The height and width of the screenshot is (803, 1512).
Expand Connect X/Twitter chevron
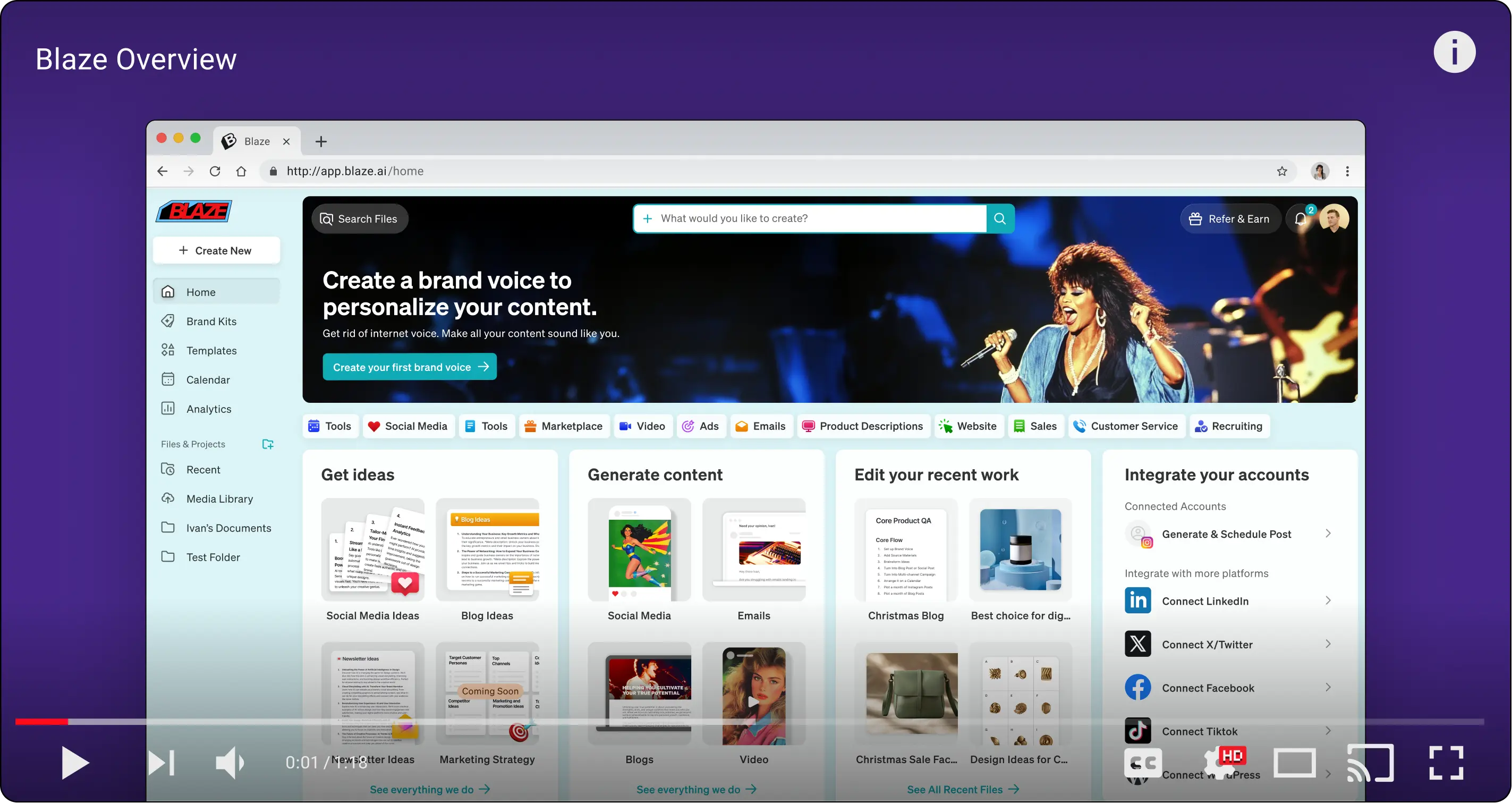click(1328, 644)
